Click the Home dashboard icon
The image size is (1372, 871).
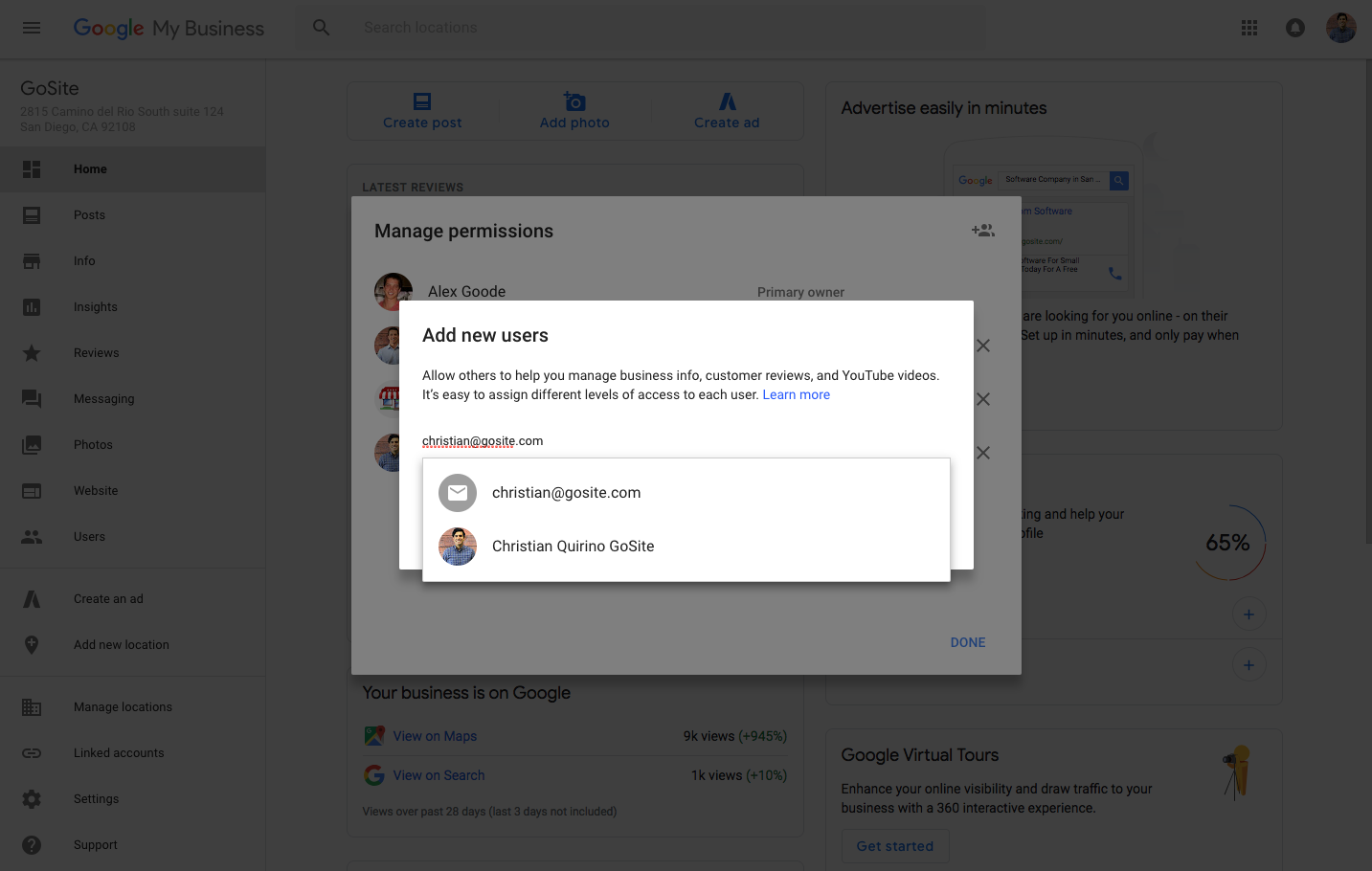32,169
